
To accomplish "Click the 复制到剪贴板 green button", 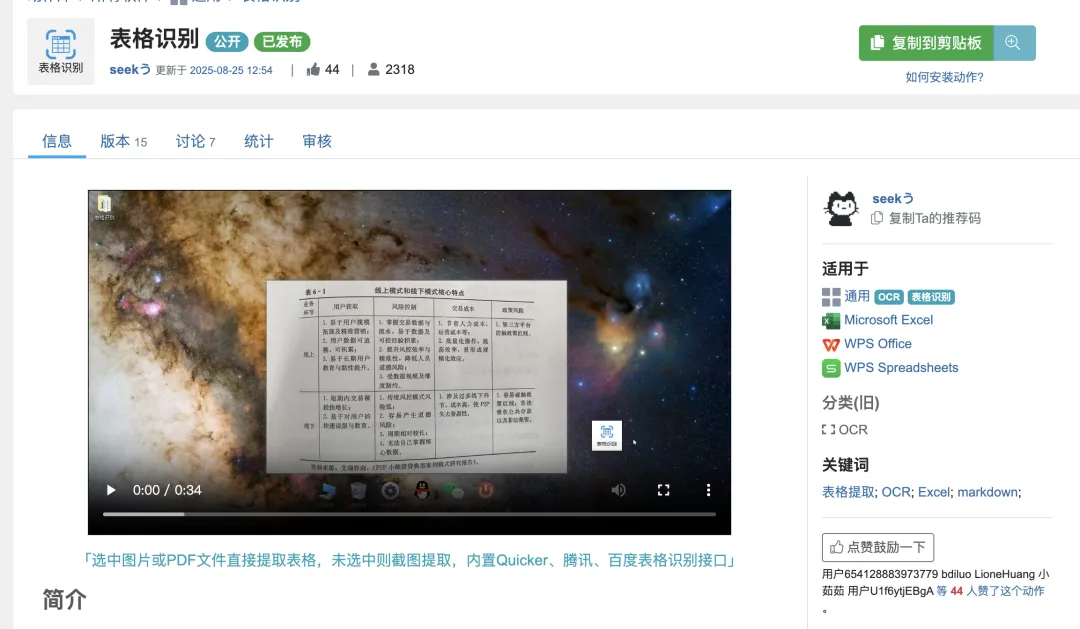I will (926, 43).
